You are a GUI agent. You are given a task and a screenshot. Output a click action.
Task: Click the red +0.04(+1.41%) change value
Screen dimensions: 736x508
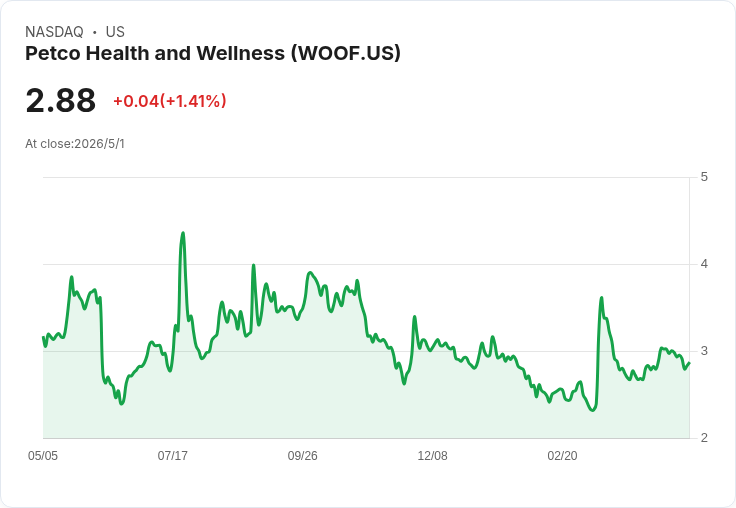(x=169, y=101)
